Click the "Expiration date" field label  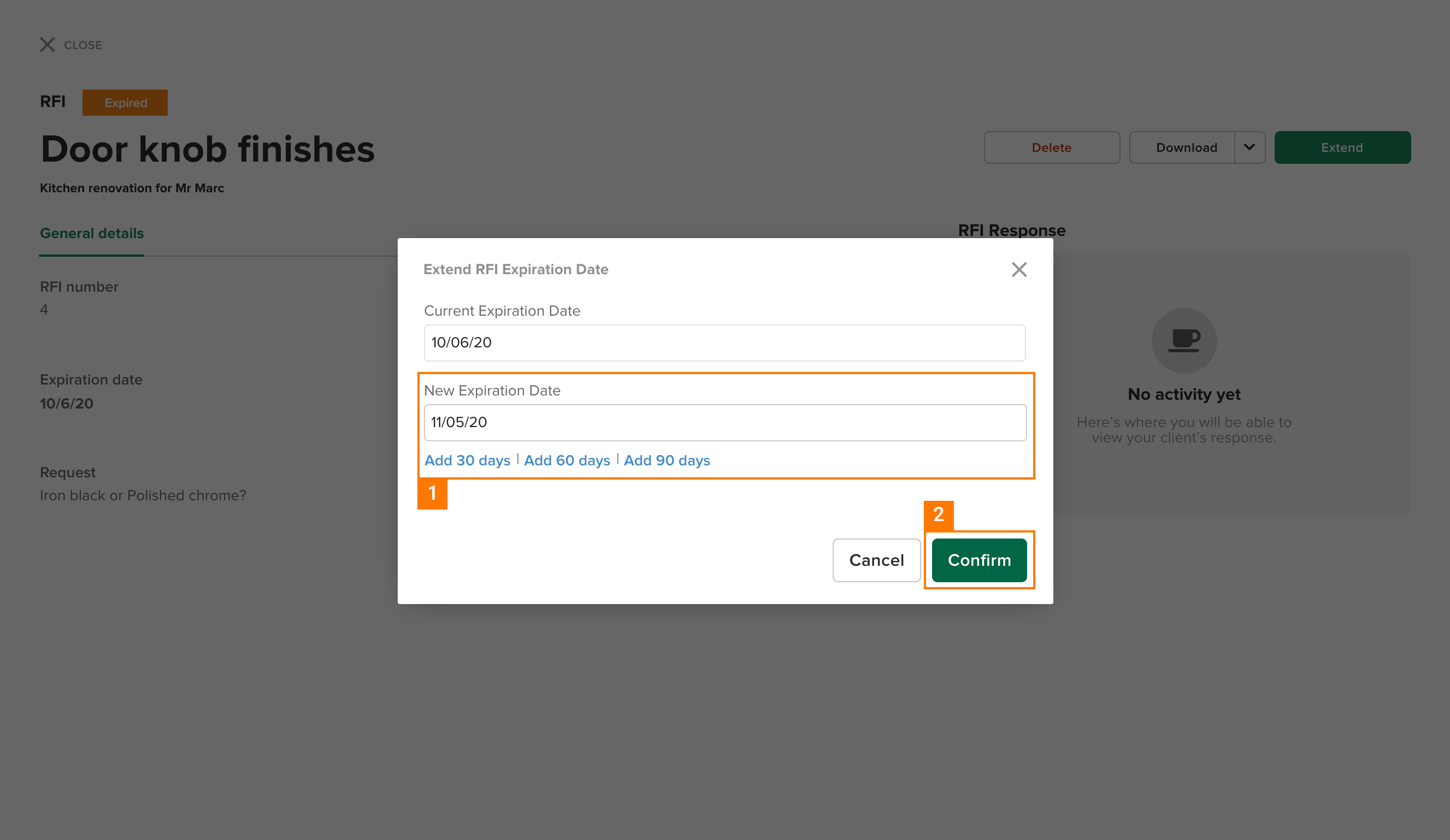coord(91,380)
